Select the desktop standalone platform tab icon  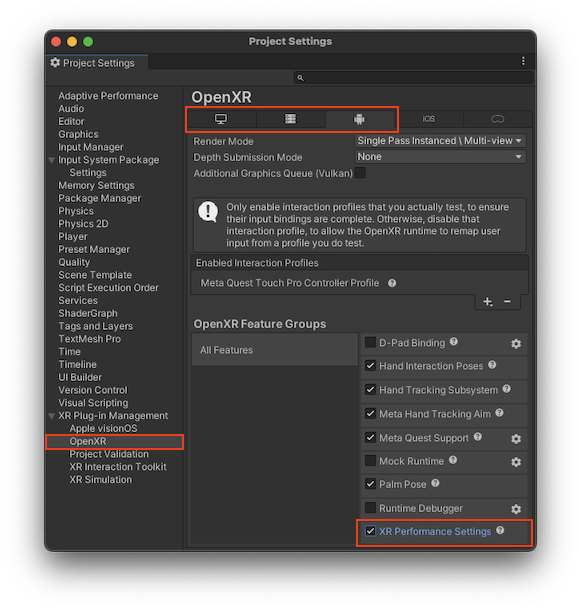coord(221,119)
